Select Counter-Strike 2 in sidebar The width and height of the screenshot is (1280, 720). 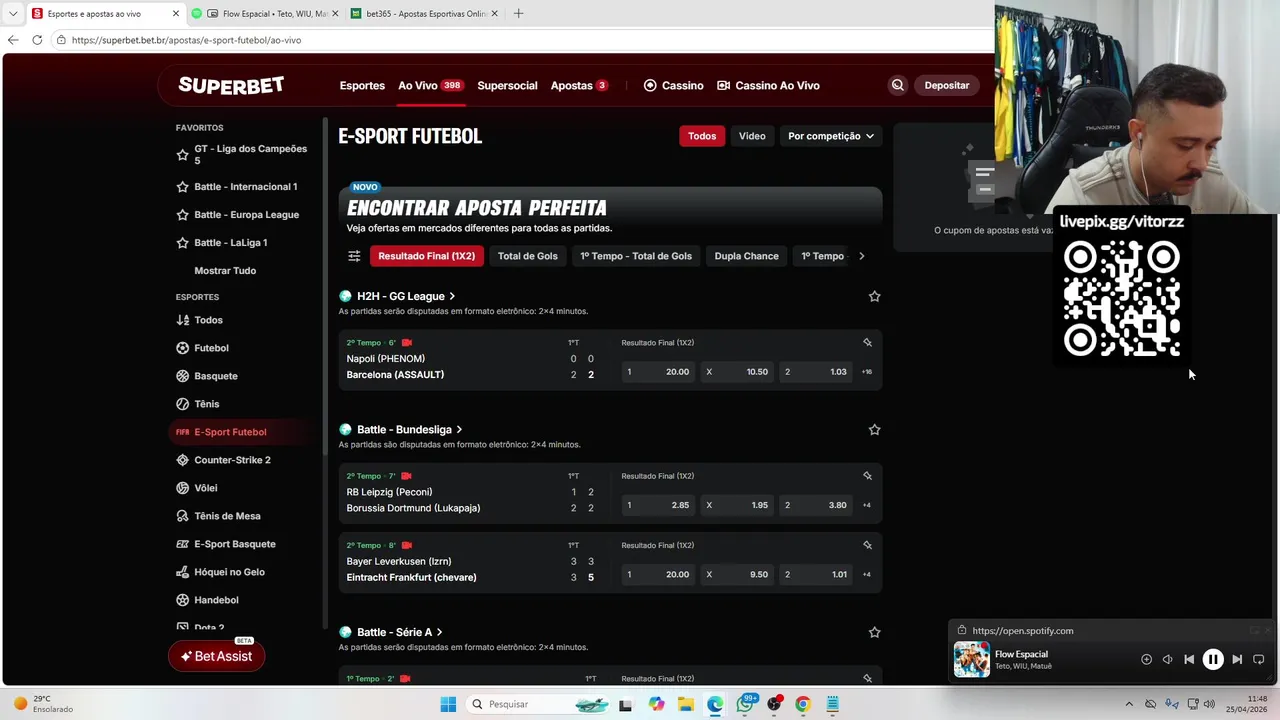pos(232,460)
